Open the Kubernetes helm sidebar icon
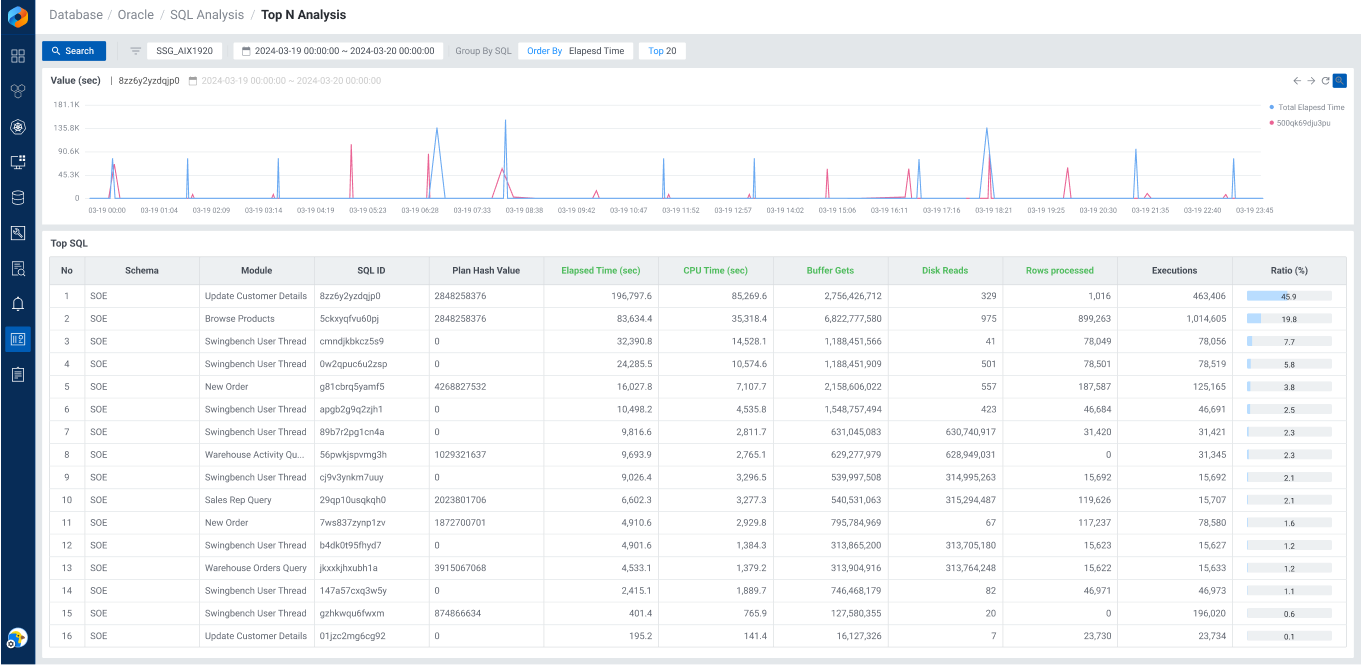The image size is (1361, 665). tap(18, 127)
